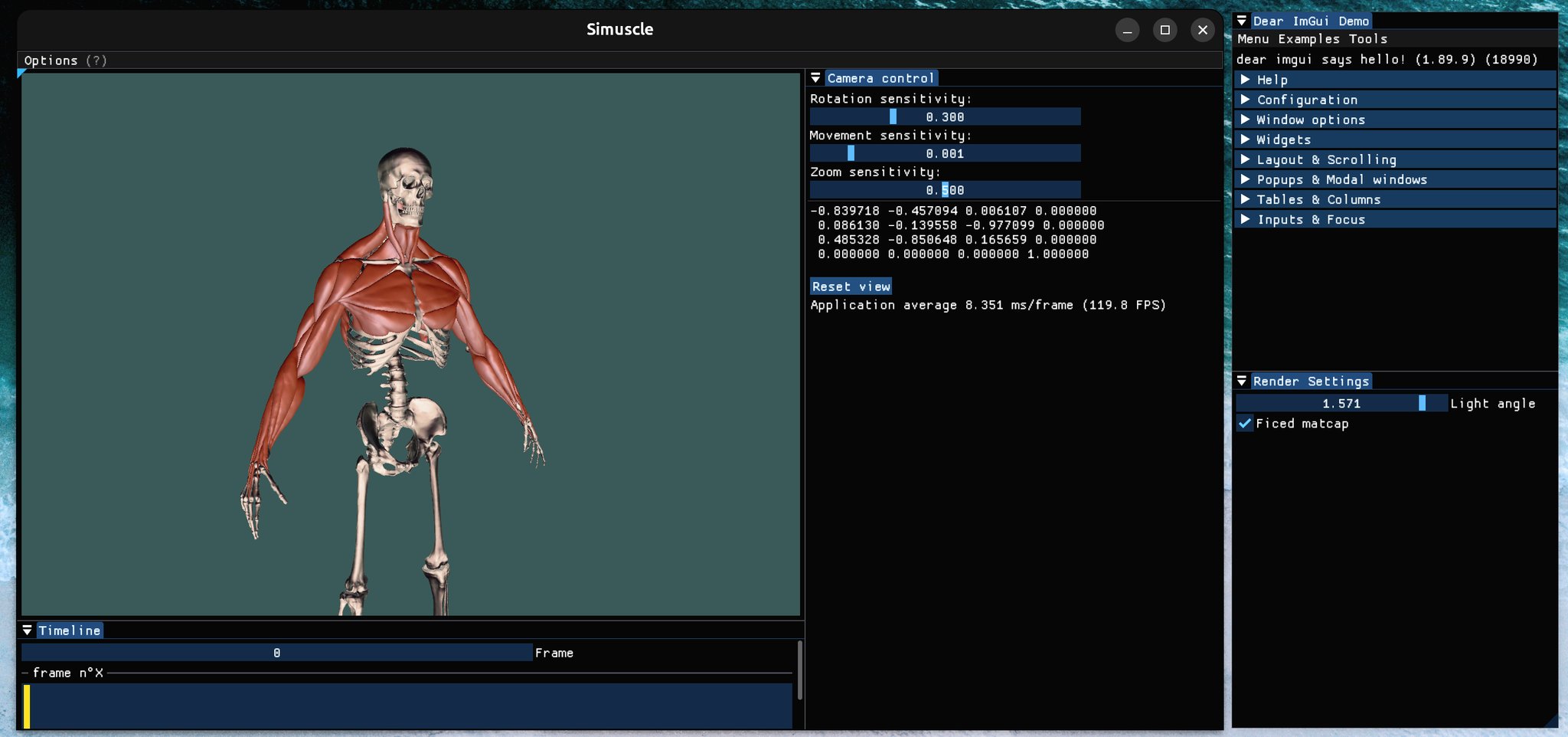Click the Timeline panel scrollbar
This screenshot has width=1568, height=737.
tap(800, 670)
